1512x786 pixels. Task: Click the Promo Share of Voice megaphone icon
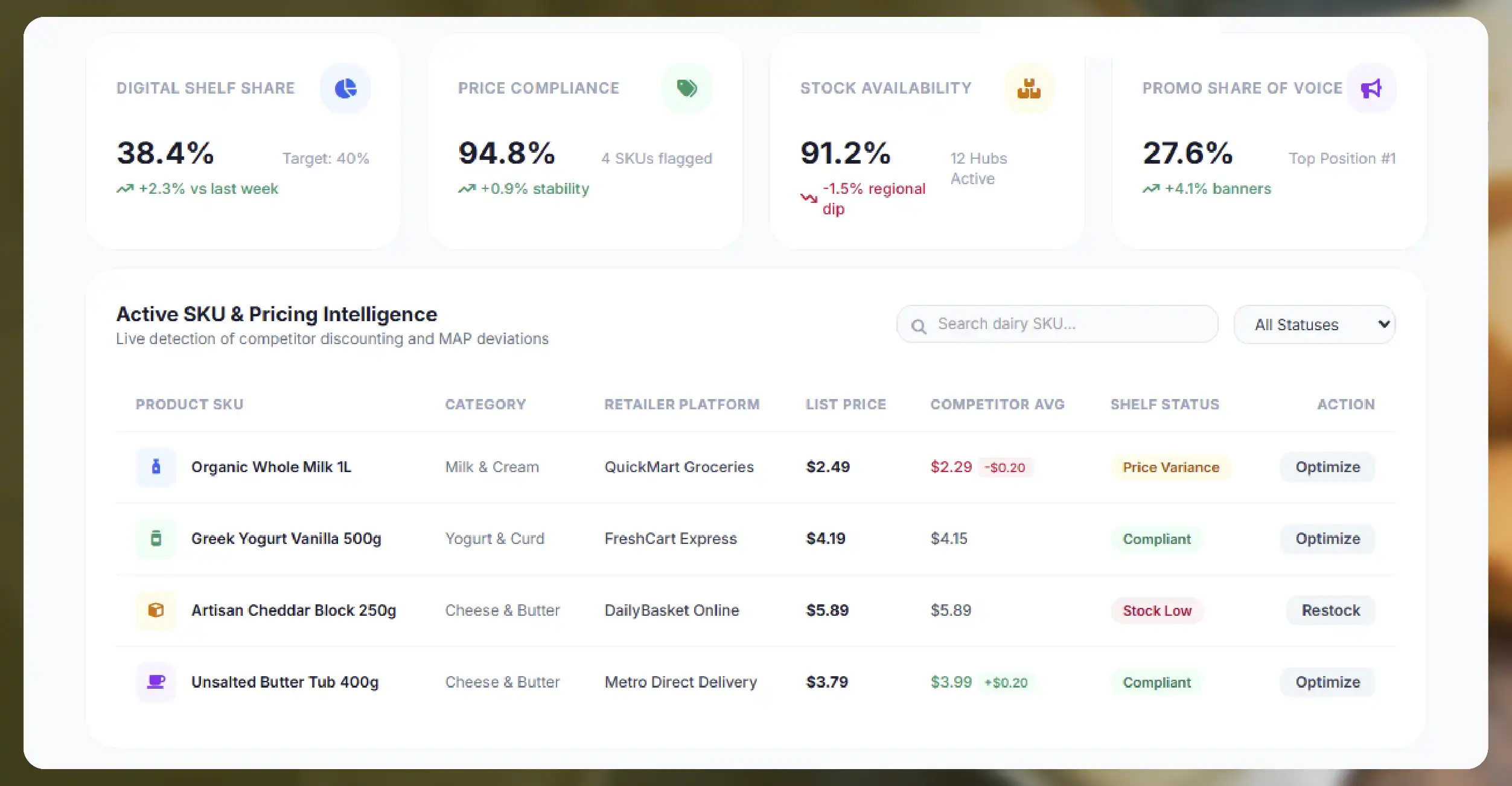[x=1371, y=88]
